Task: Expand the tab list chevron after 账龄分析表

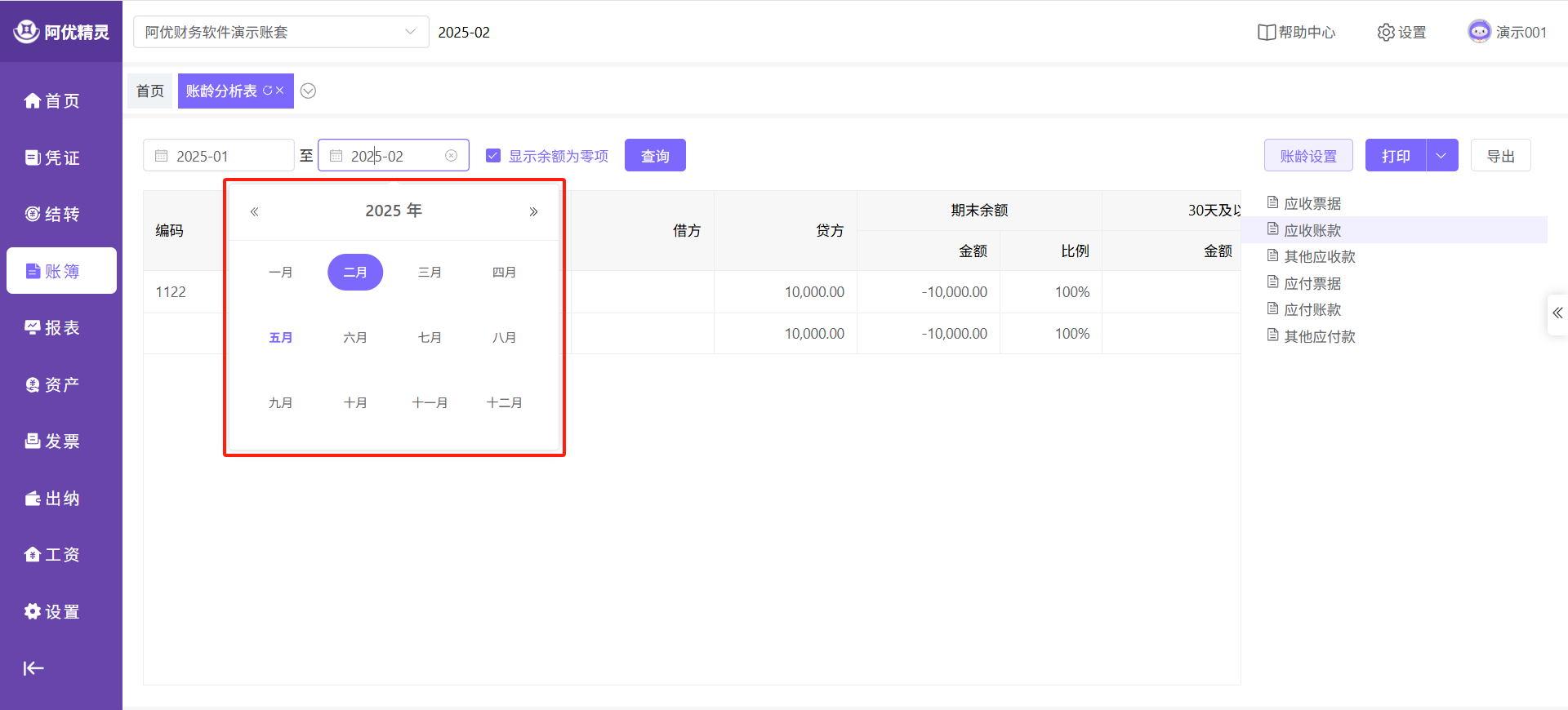Action: coord(308,91)
